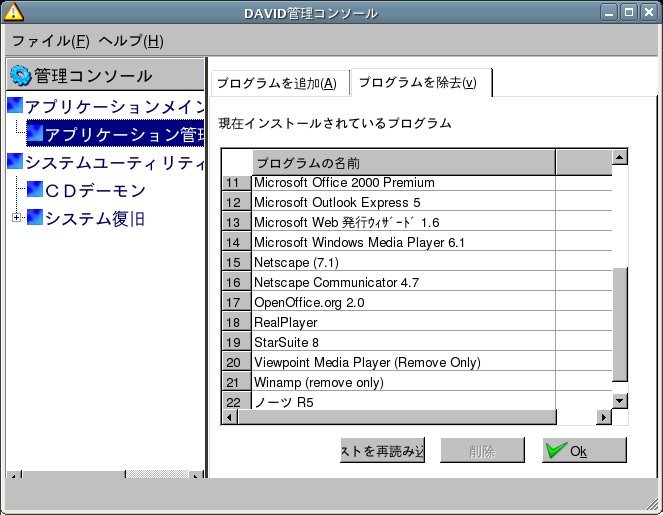This screenshot has height=515, width=663.
Task: Click tree panel scroll left arrow
Action: tap(14, 475)
